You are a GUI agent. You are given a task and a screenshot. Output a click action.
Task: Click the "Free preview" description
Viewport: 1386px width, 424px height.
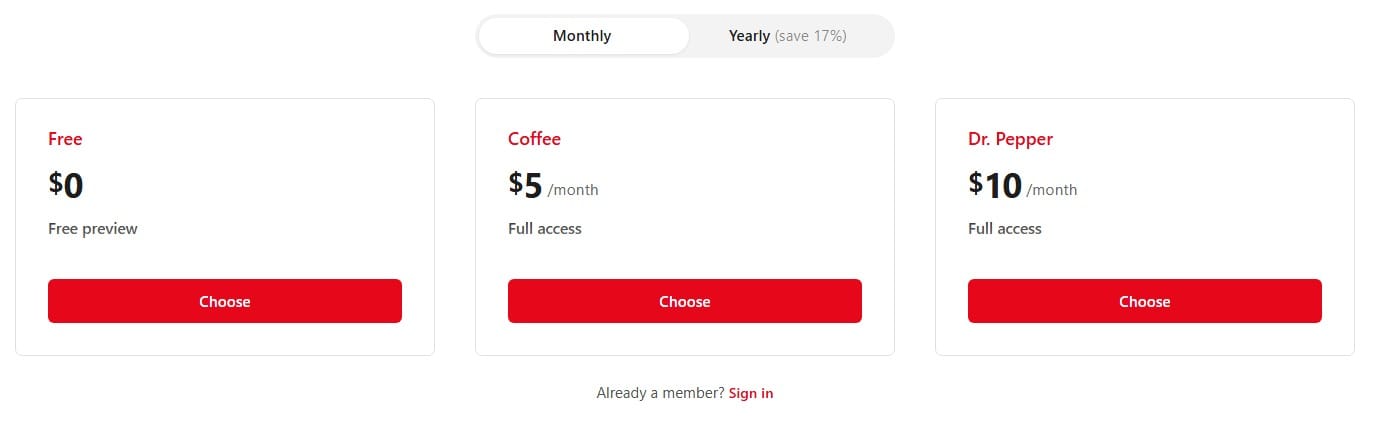(x=93, y=228)
